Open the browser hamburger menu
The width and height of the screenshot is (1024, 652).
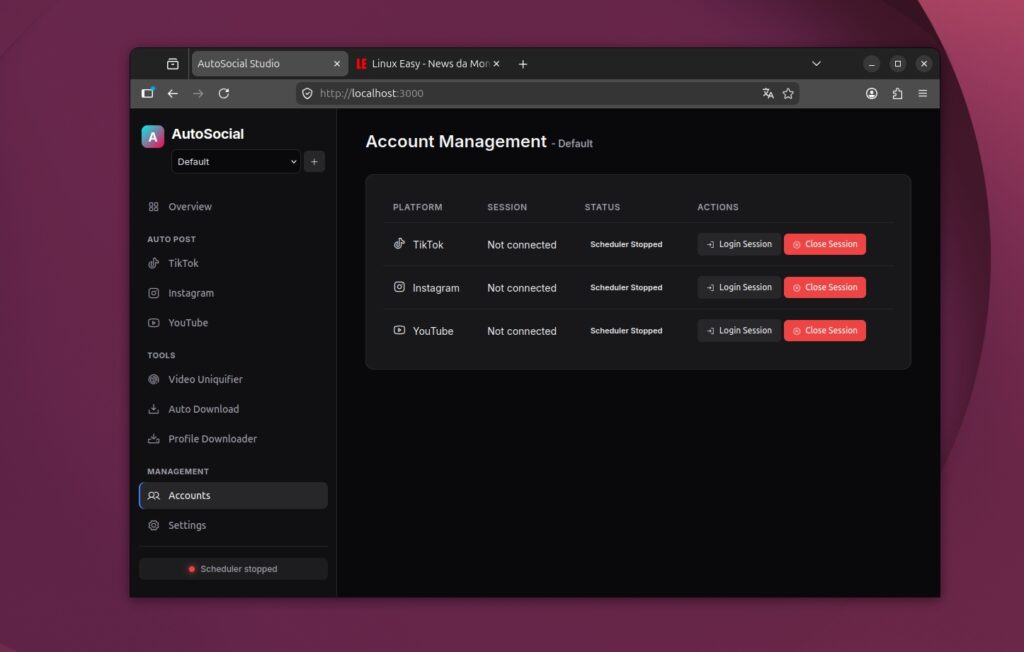coord(923,93)
